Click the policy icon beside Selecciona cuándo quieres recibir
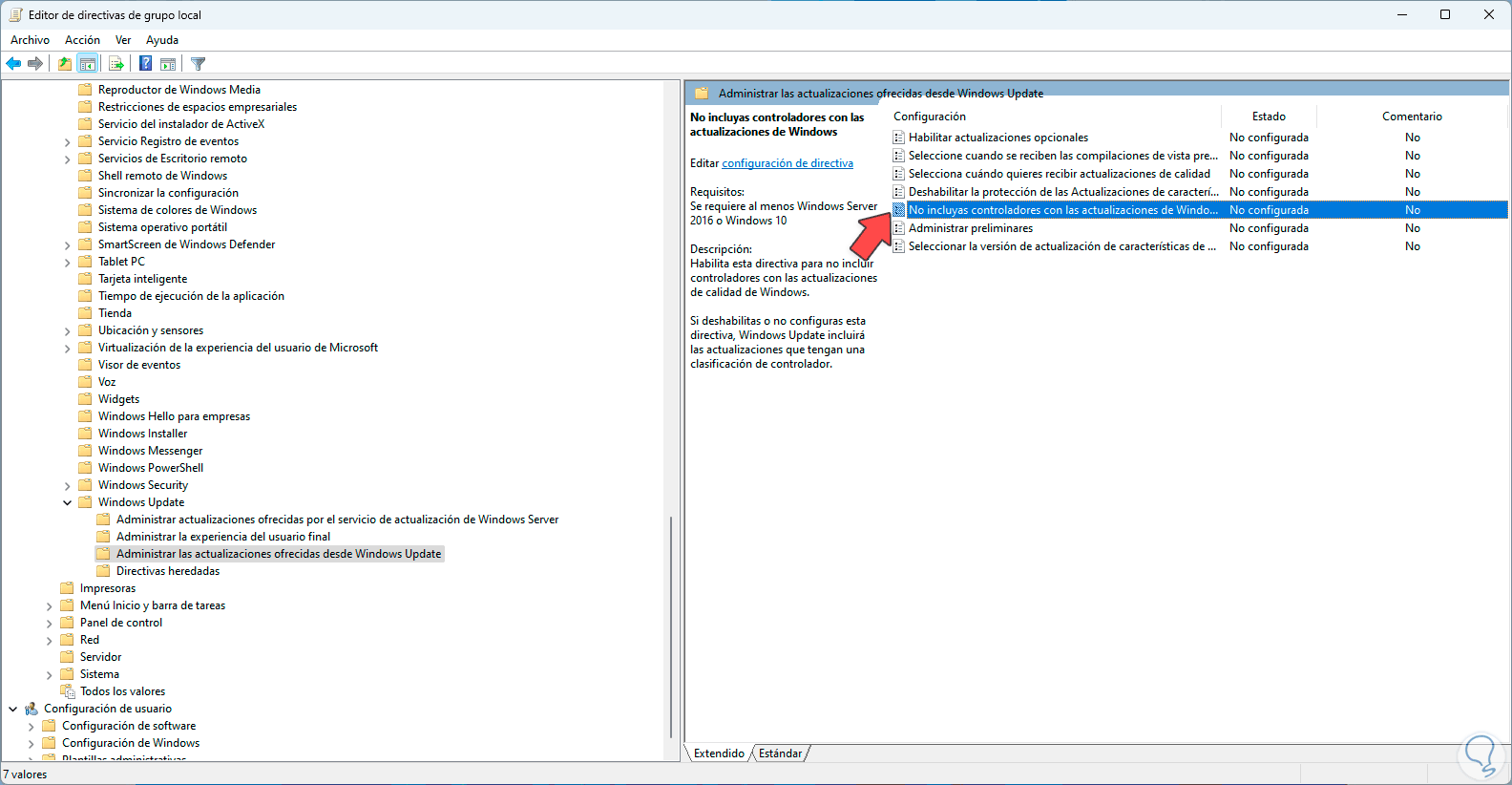 click(x=898, y=174)
